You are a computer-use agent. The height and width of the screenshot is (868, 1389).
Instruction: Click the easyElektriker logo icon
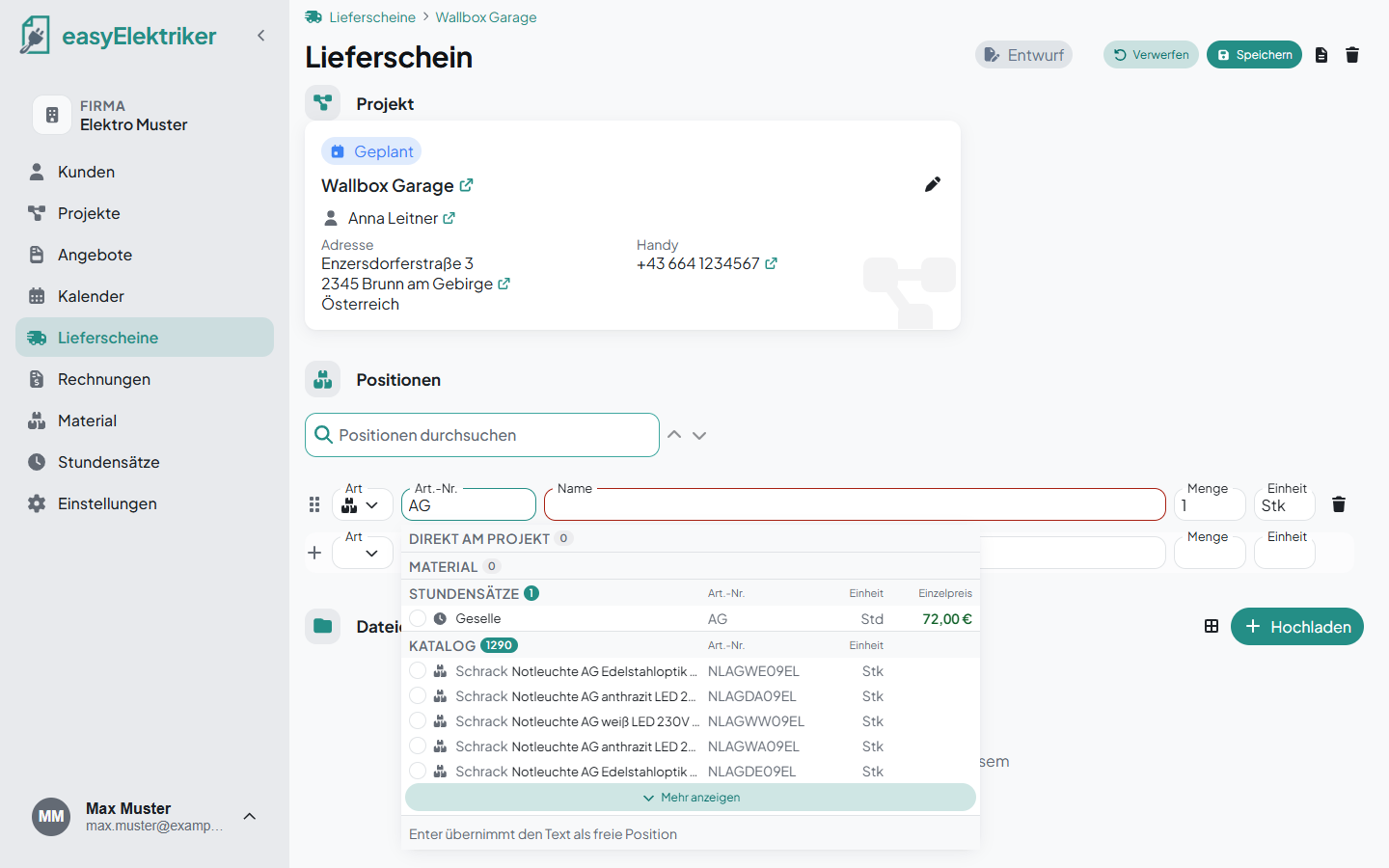(x=35, y=36)
